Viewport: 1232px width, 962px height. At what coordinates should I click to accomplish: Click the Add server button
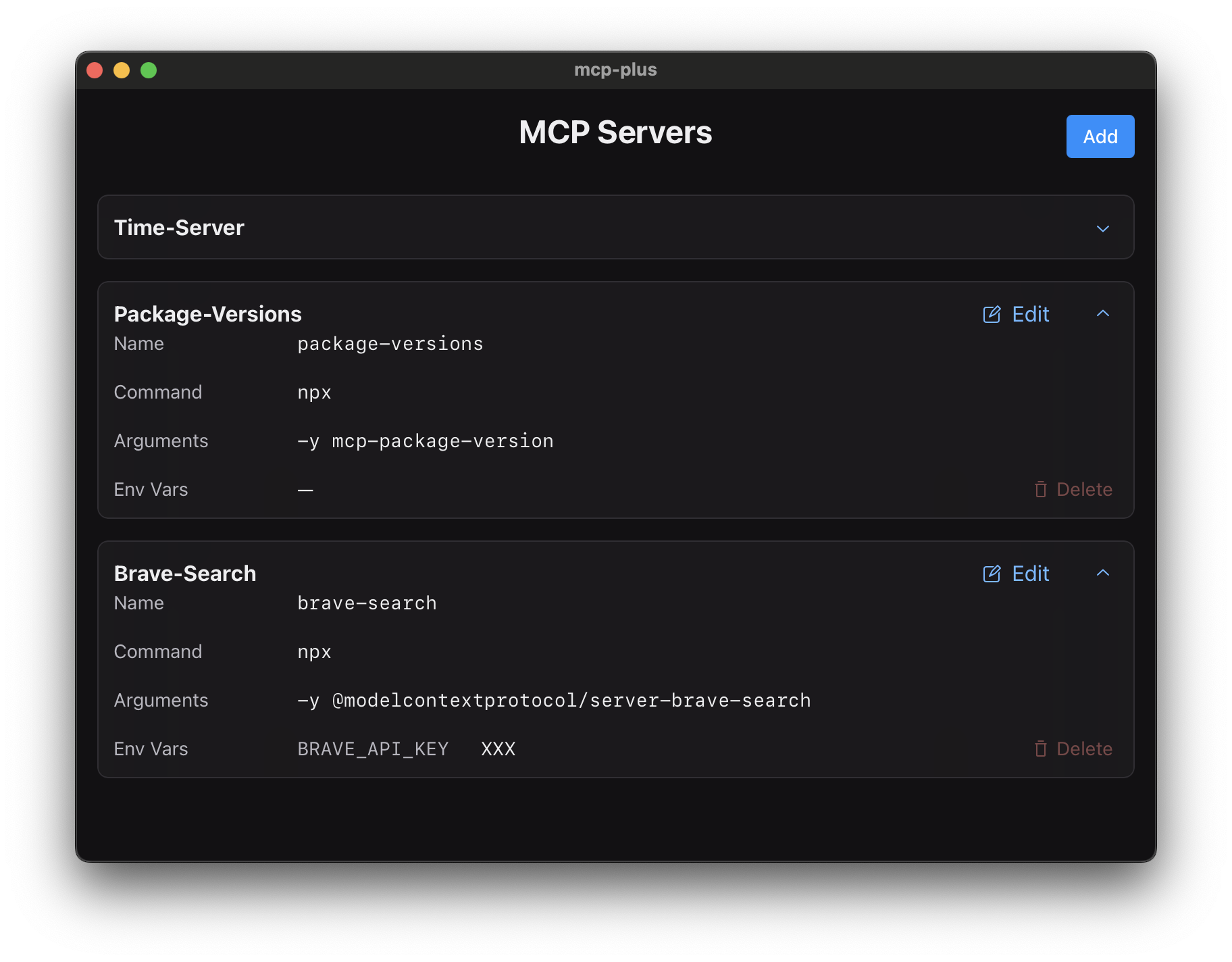pos(1100,136)
